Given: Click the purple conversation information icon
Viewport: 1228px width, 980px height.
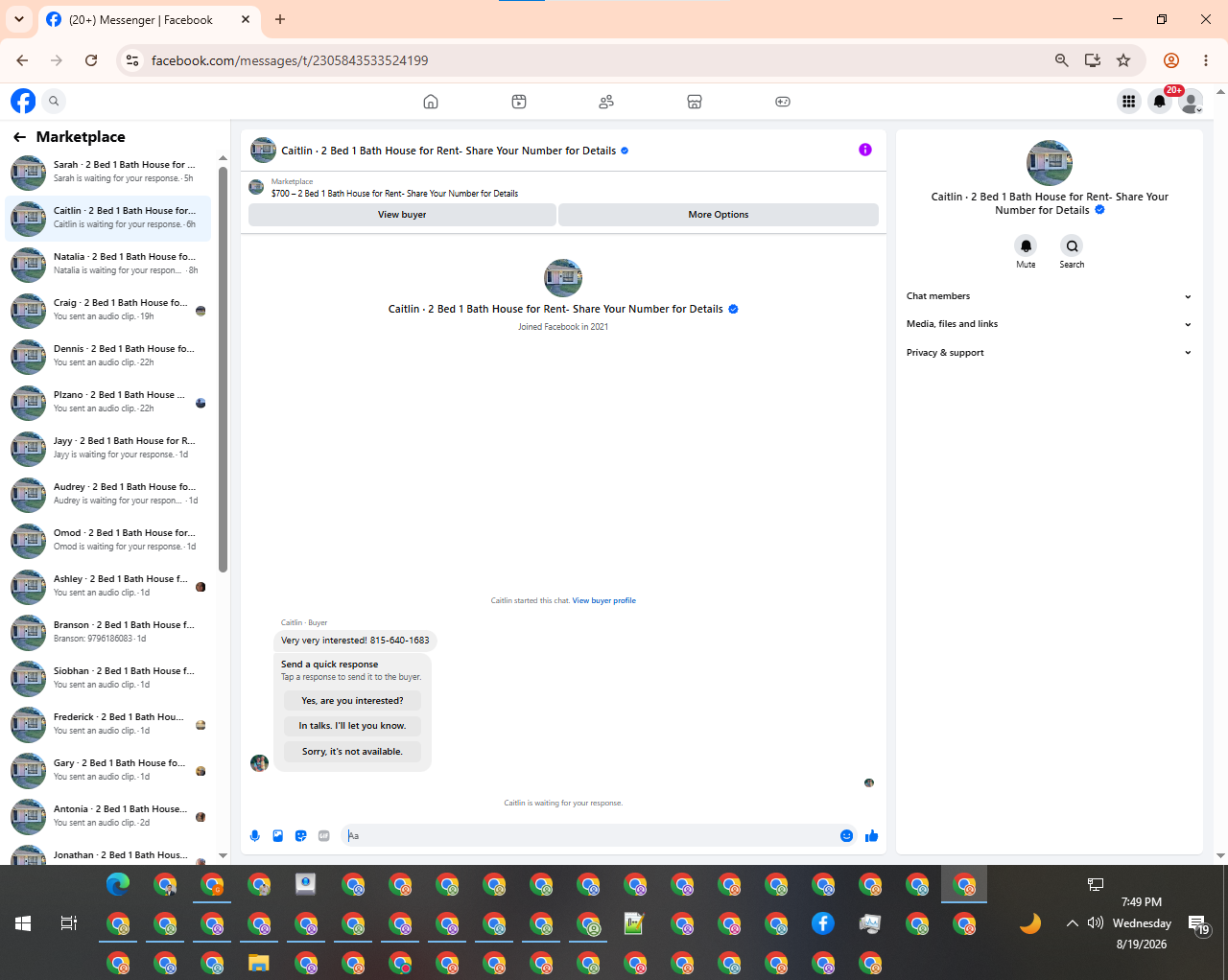Looking at the screenshot, I should (865, 150).
